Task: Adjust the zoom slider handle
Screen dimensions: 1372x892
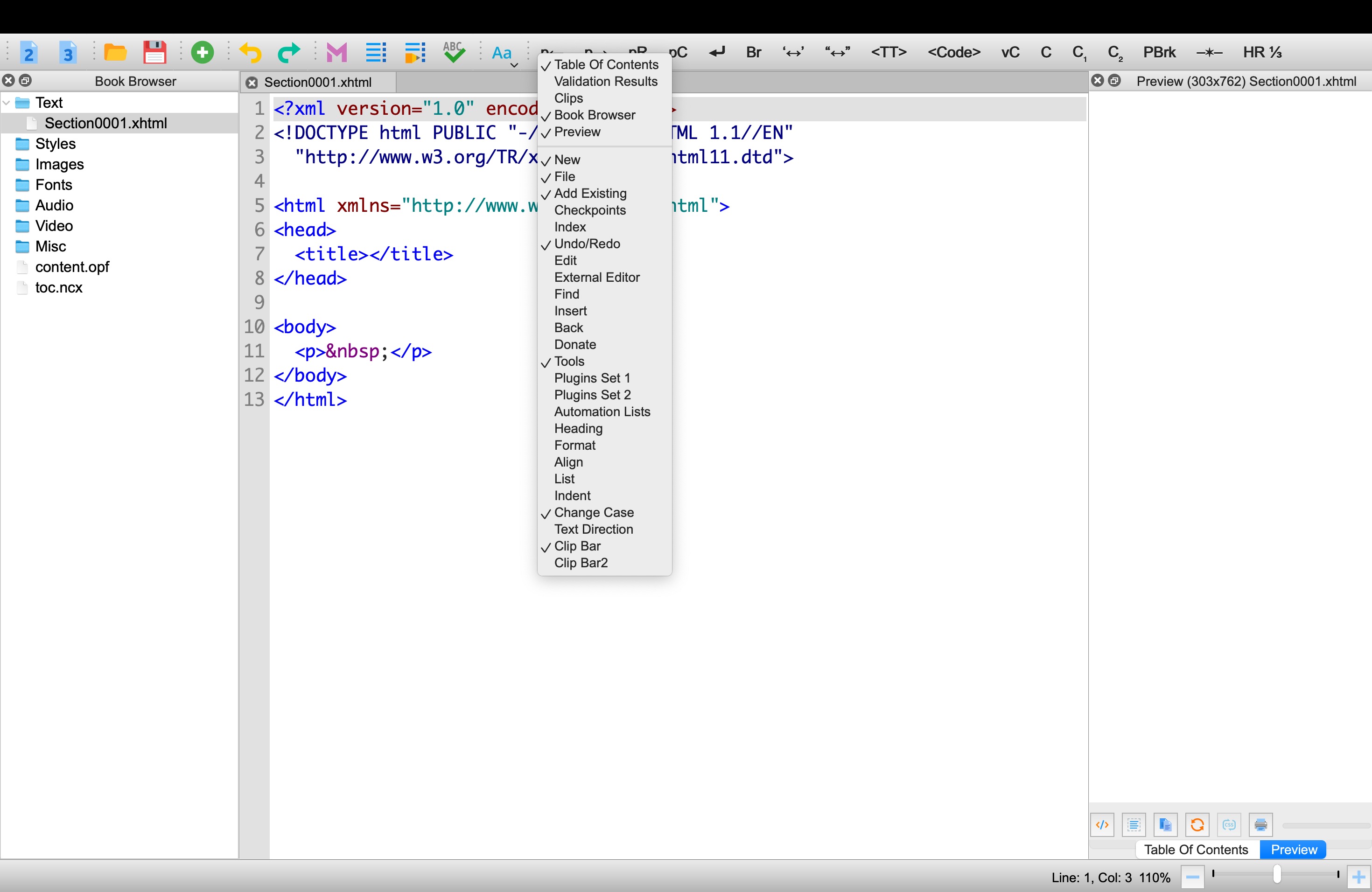Action: coord(1277,874)
